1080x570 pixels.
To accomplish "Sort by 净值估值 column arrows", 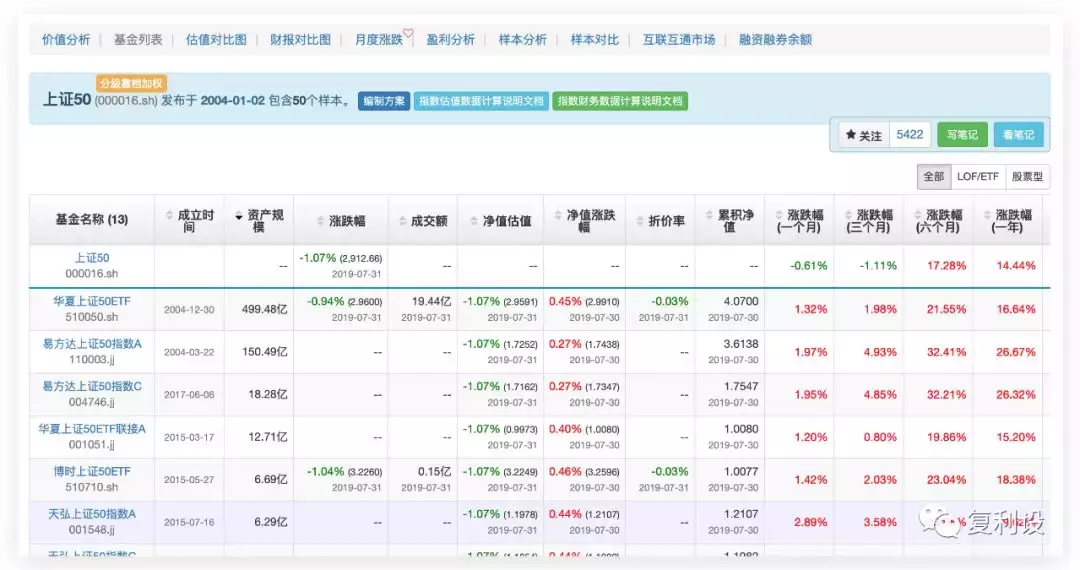I will coord(474,221).
